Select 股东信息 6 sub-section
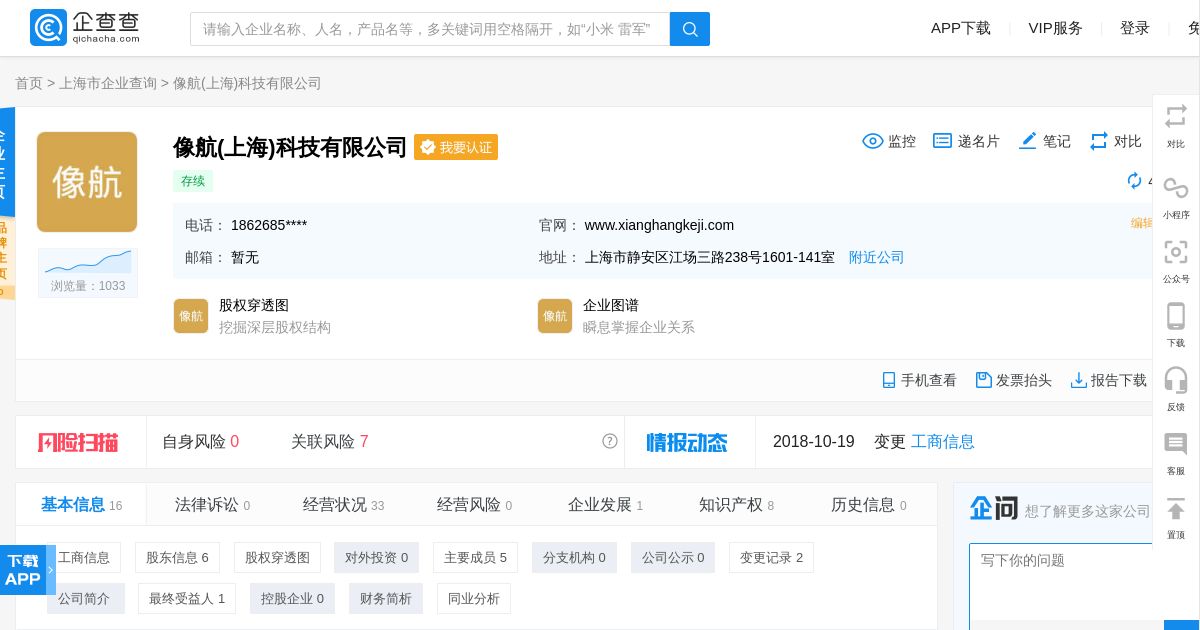 pos(177,557)
